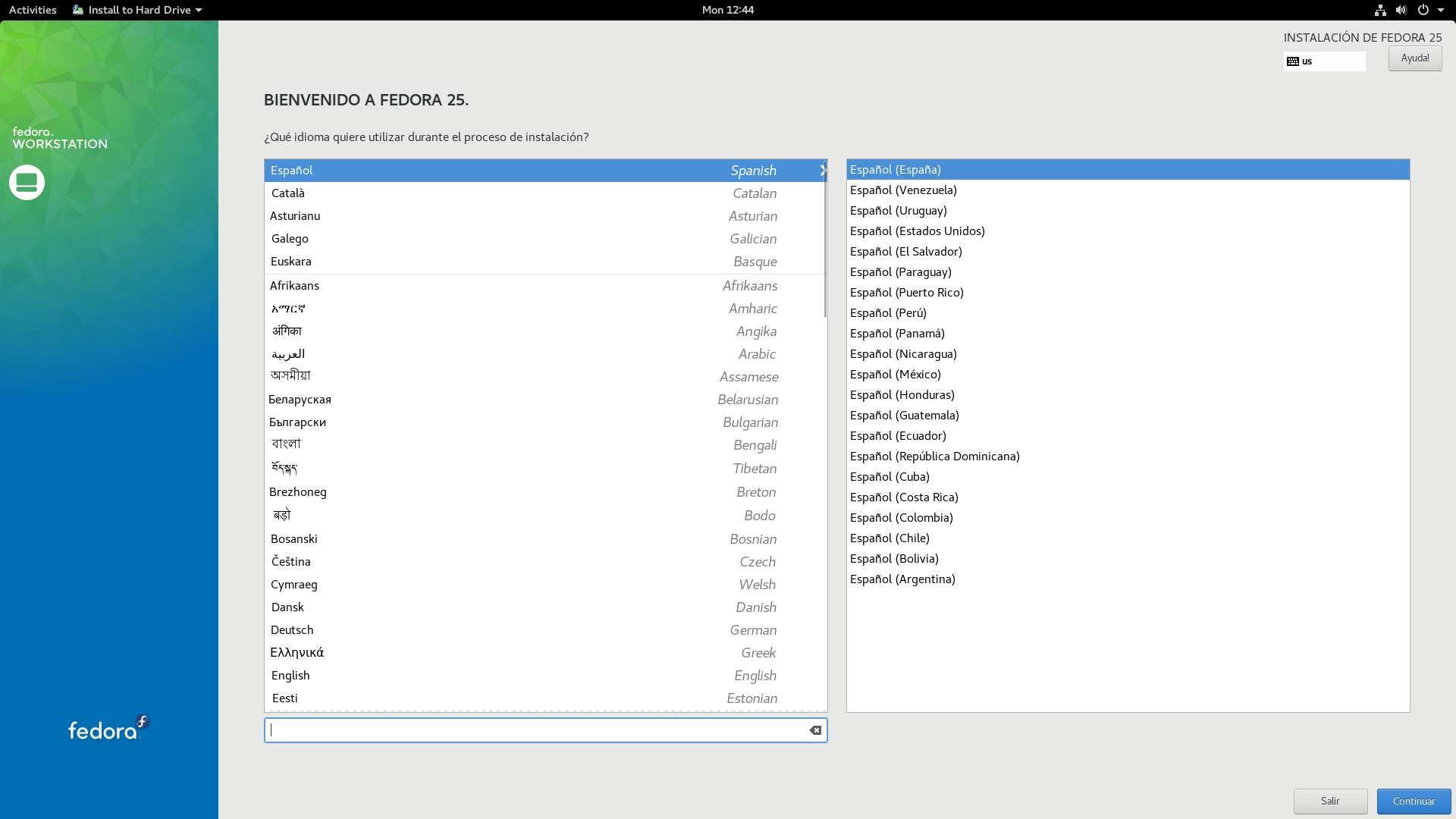
Task: Click the hard drive icon in the sidebar
Action: point(27,182)
